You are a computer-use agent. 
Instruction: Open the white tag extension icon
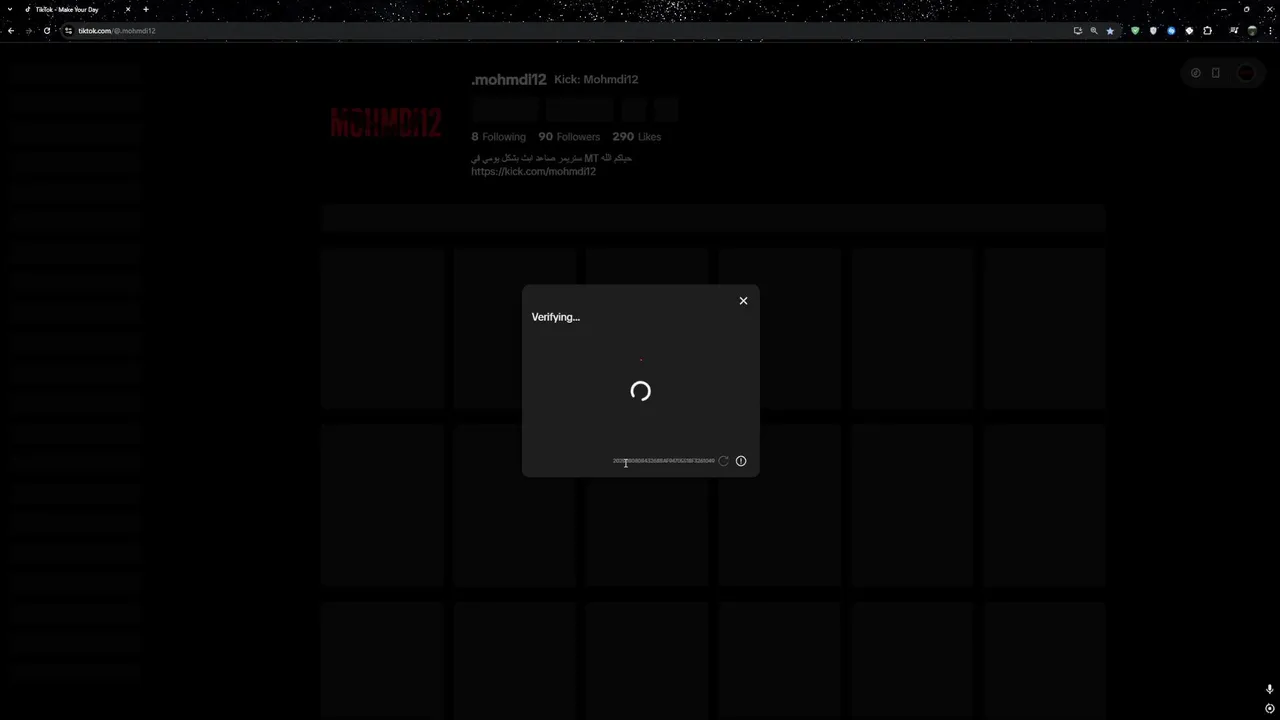[1189, 31]
